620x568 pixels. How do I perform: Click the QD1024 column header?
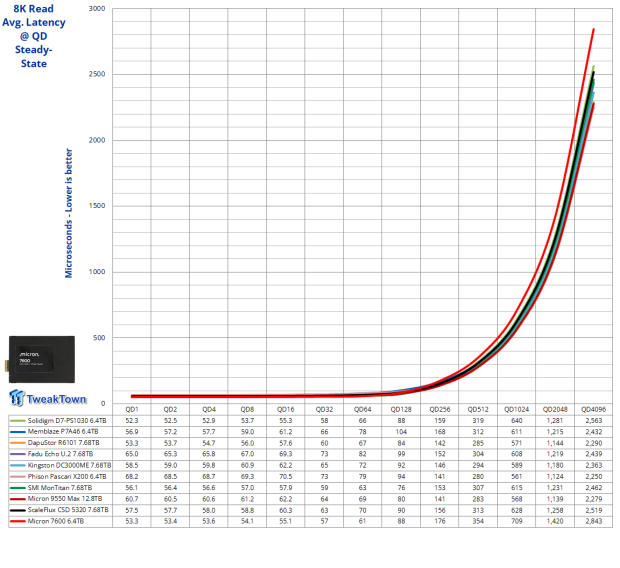coord(516,409)
